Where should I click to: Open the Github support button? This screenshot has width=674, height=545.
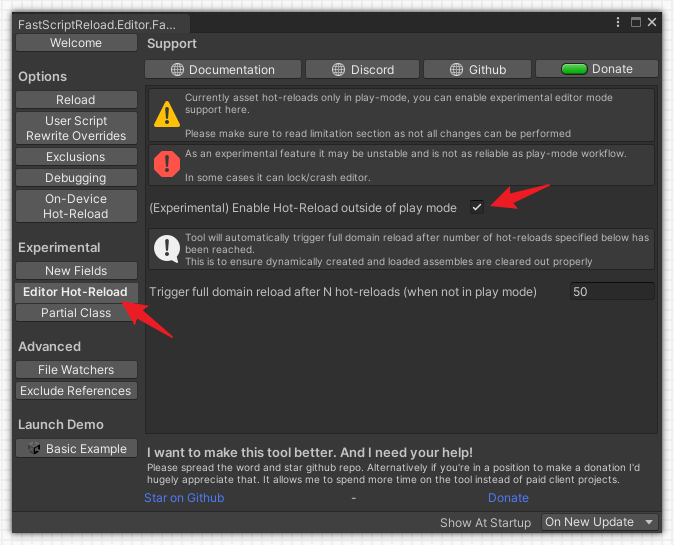coord(477,69)
